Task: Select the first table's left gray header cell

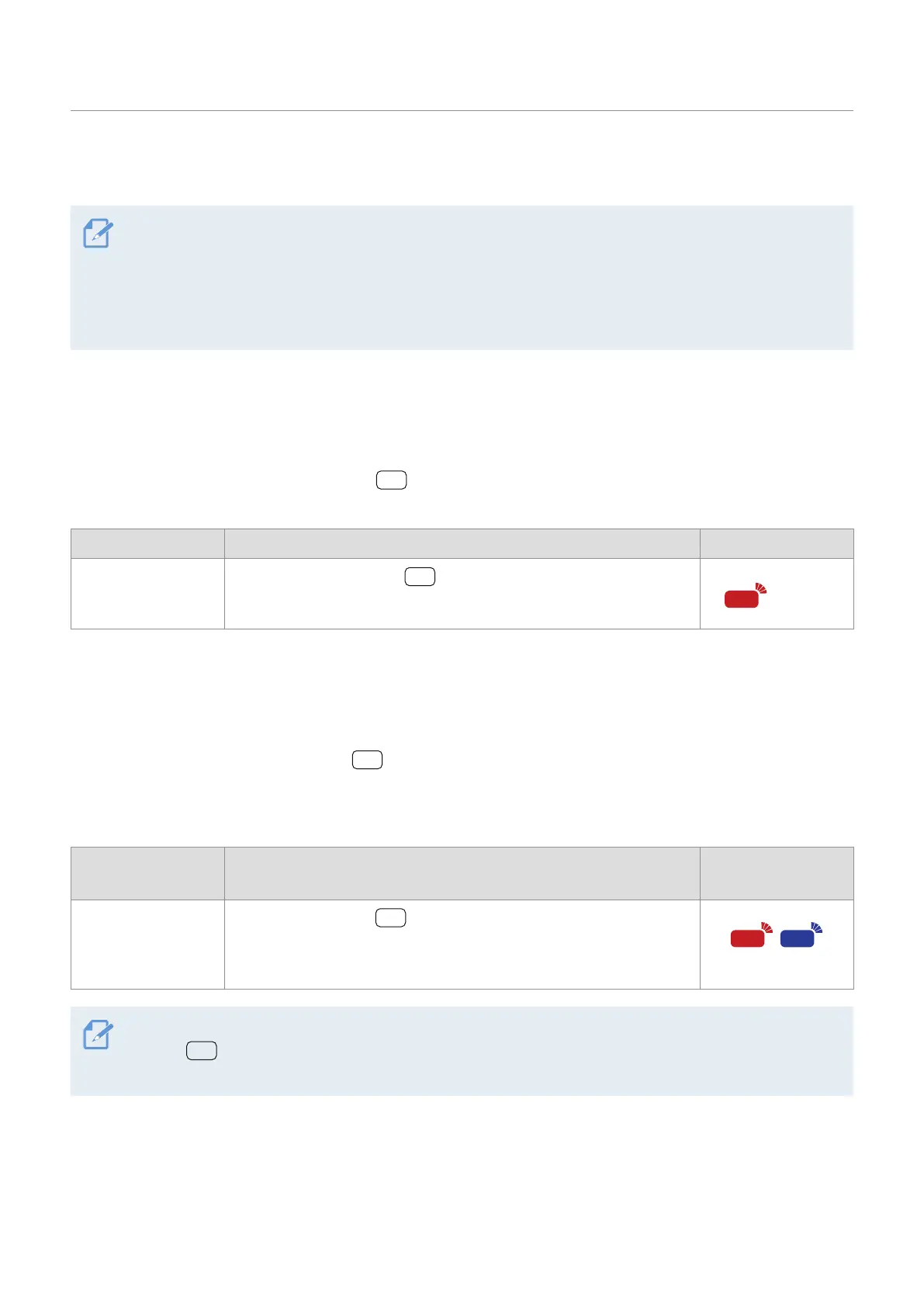Action: pyautogui.click(x=147, y=544)
